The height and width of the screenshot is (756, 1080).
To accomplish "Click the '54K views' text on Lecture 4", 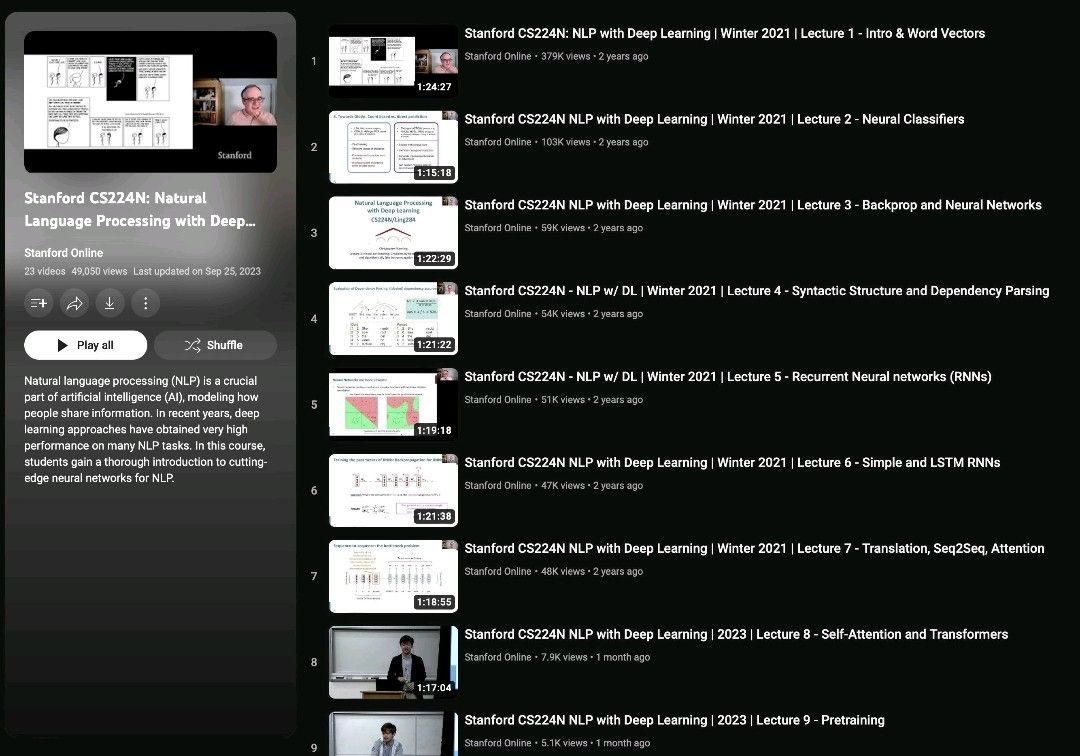I will 563,314.
